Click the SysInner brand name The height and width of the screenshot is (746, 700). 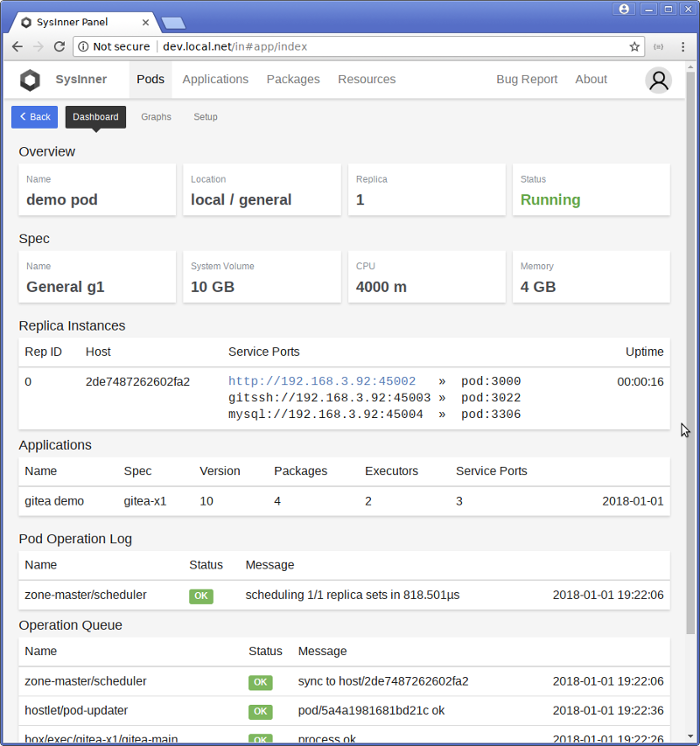[x=81, y=79]
